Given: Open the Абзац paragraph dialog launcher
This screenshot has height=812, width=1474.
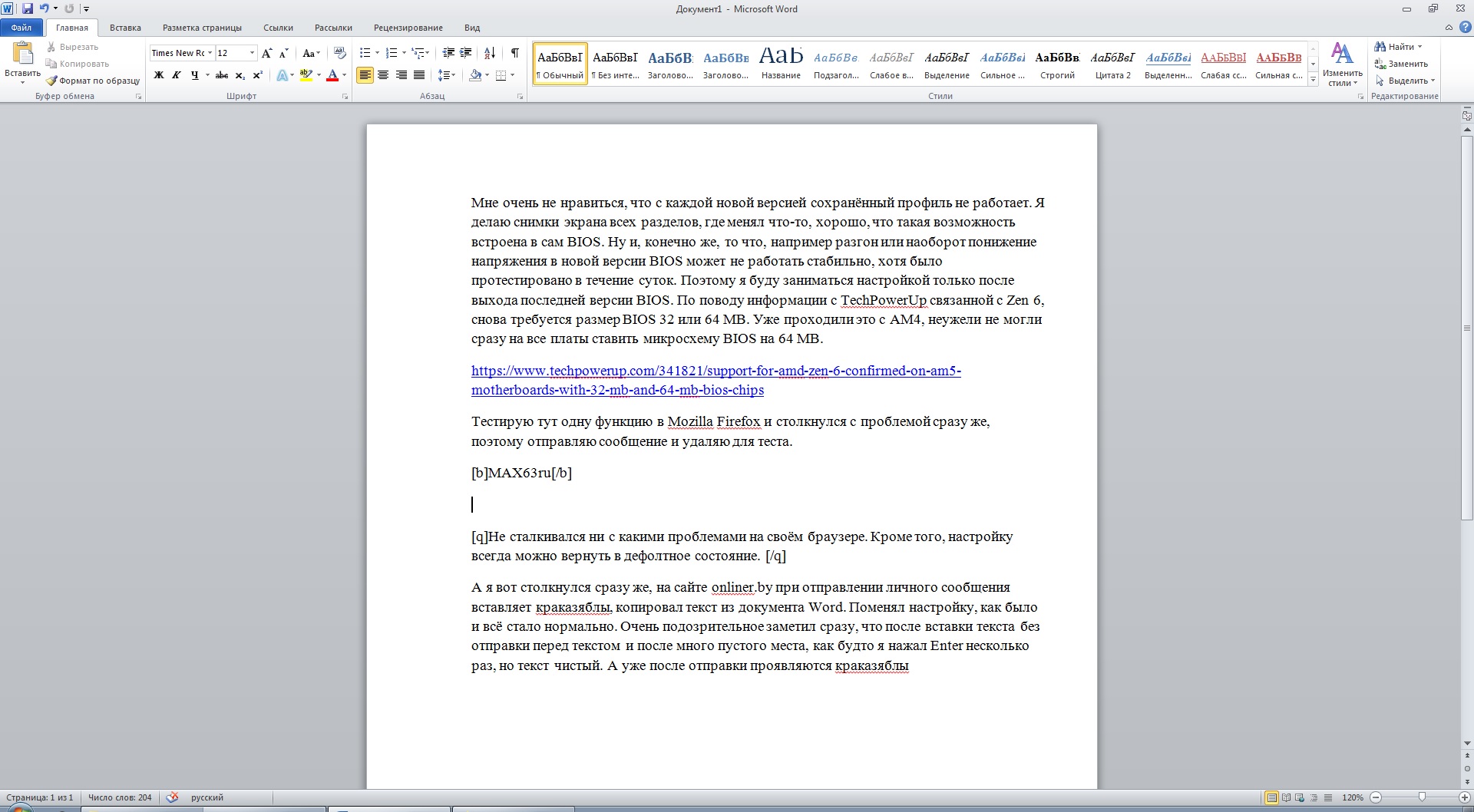Looking at the screenshot, I should pyautogui.click(x=520, y=97).
